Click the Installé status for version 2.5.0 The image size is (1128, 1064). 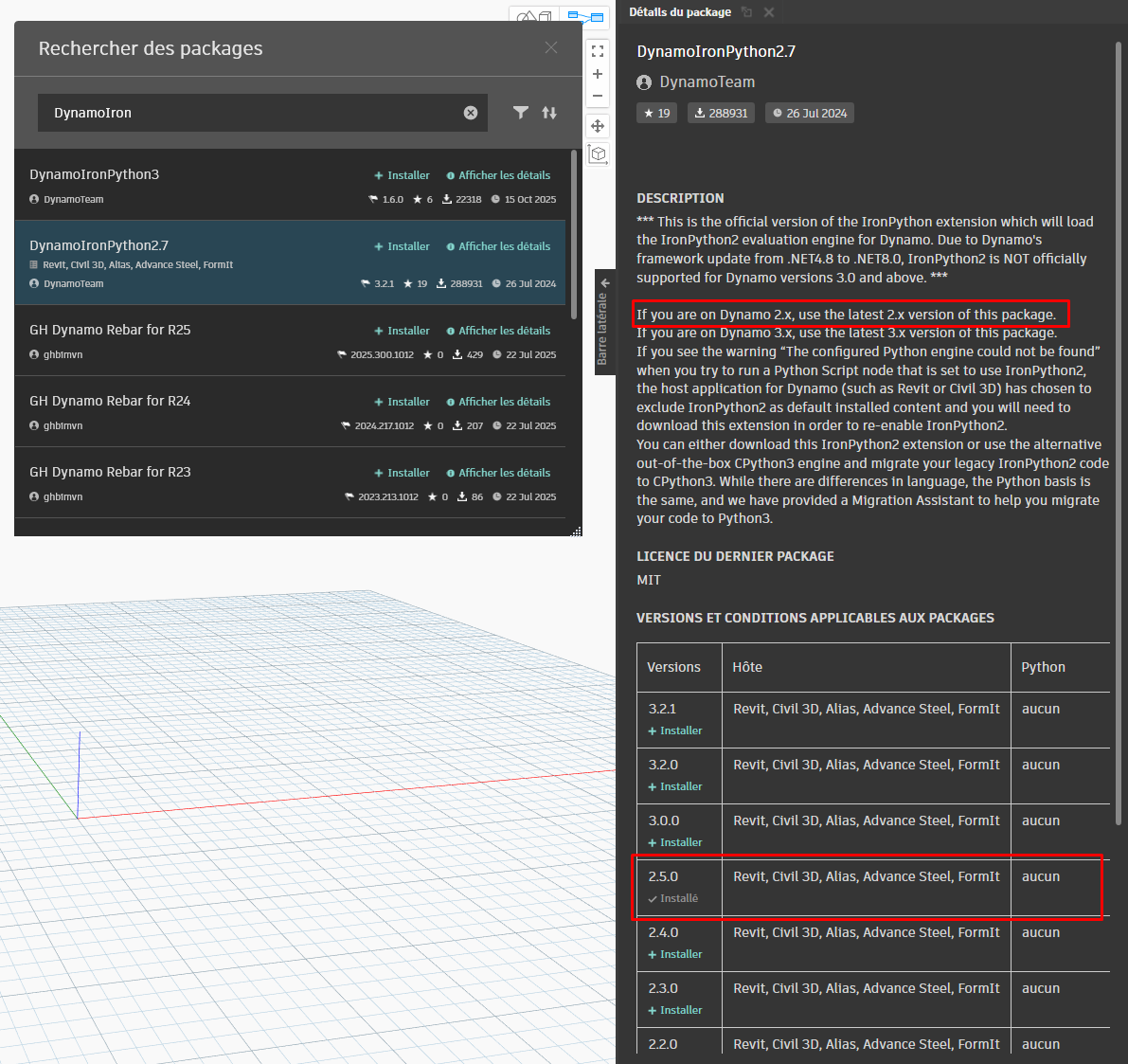(x=672, y=898)
